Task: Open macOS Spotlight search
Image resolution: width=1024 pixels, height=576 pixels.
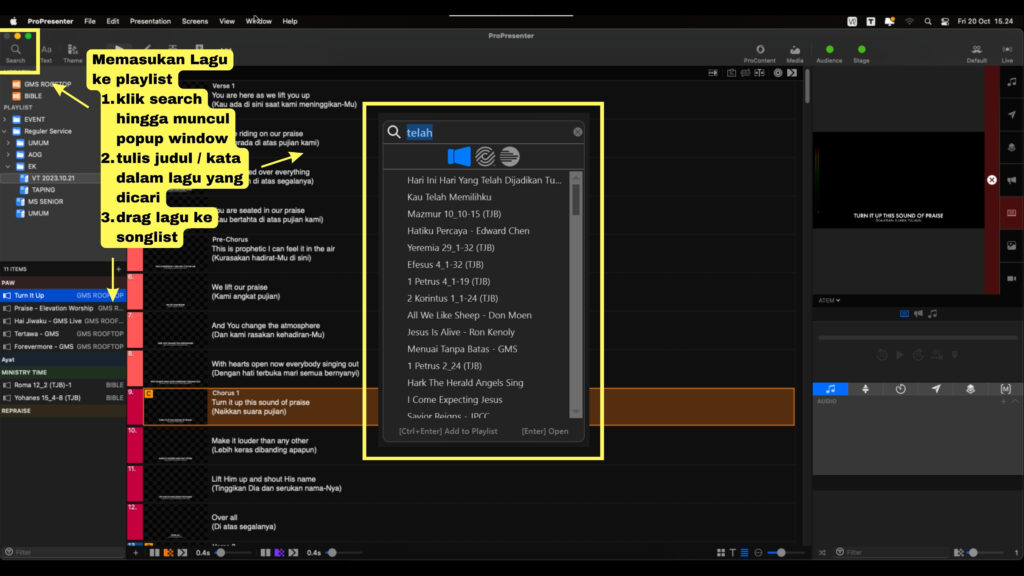Action: 927,22
